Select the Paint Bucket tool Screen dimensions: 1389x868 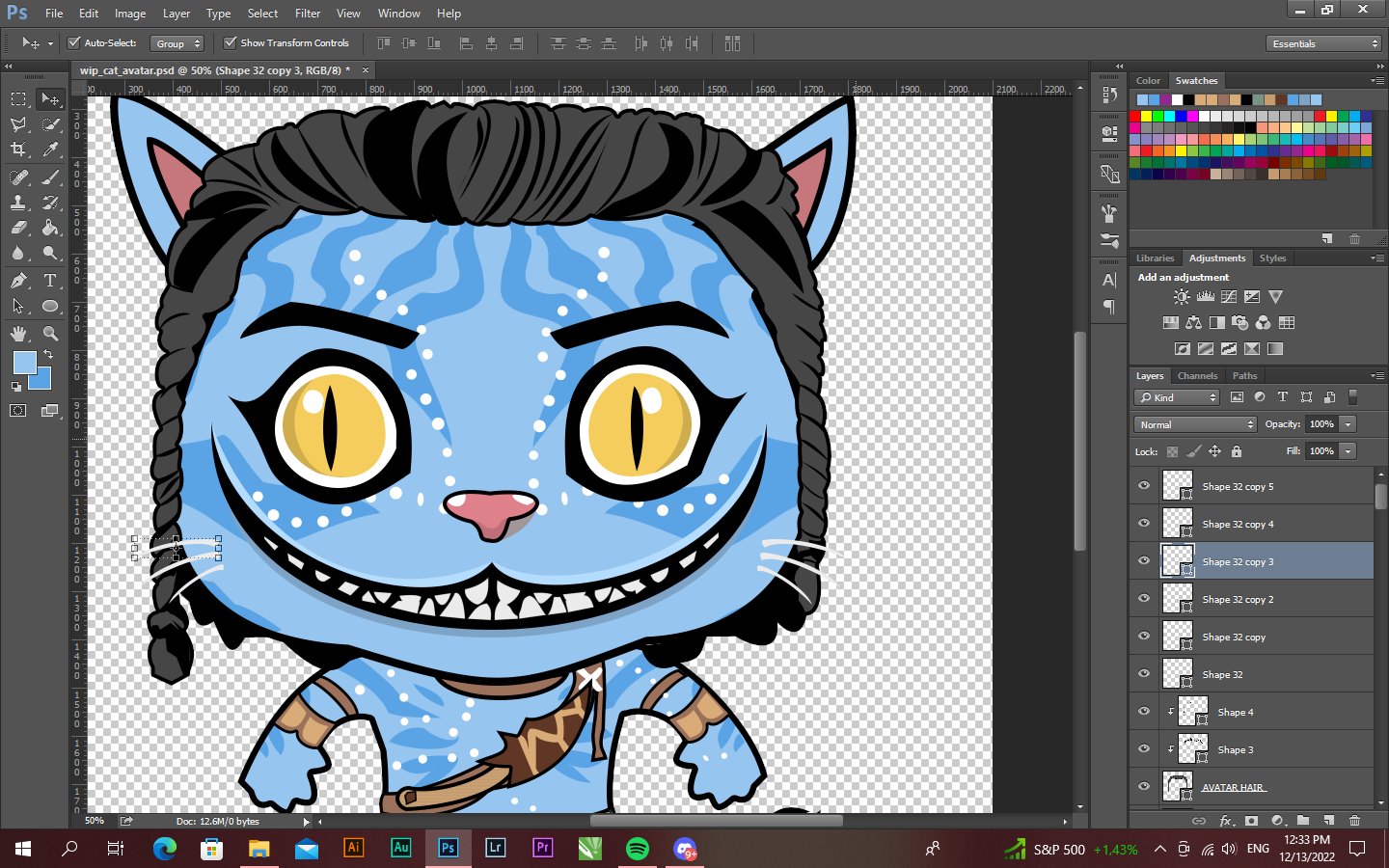point(50,228)
